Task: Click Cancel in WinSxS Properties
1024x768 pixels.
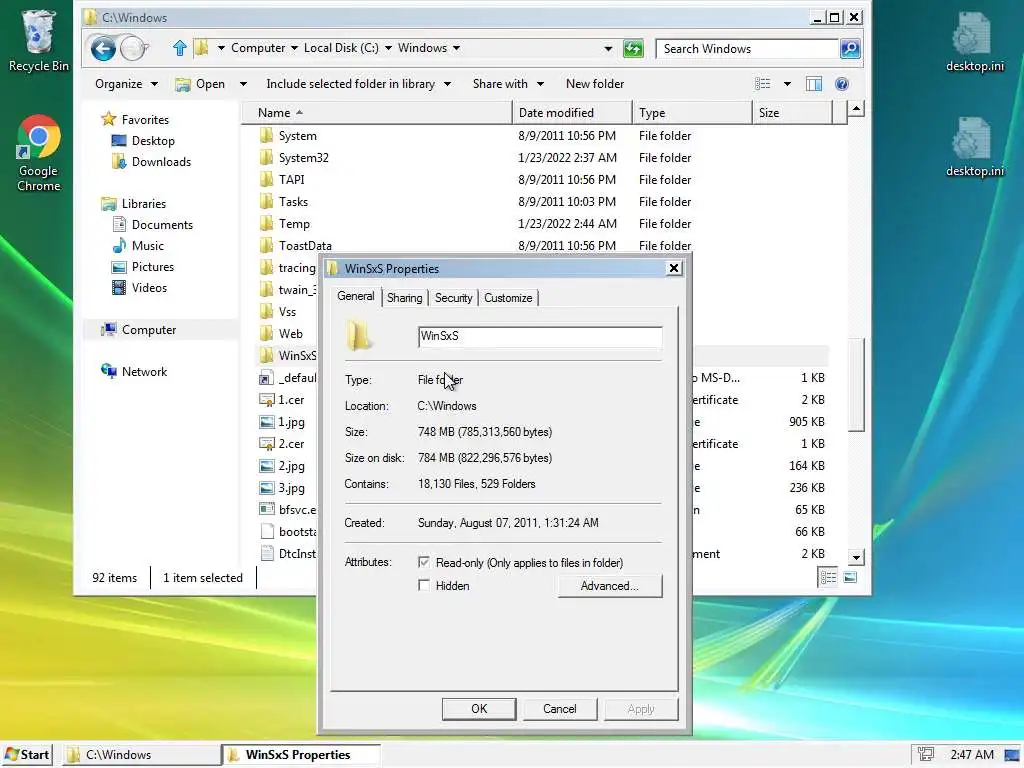Action: (x=560, y=709)
